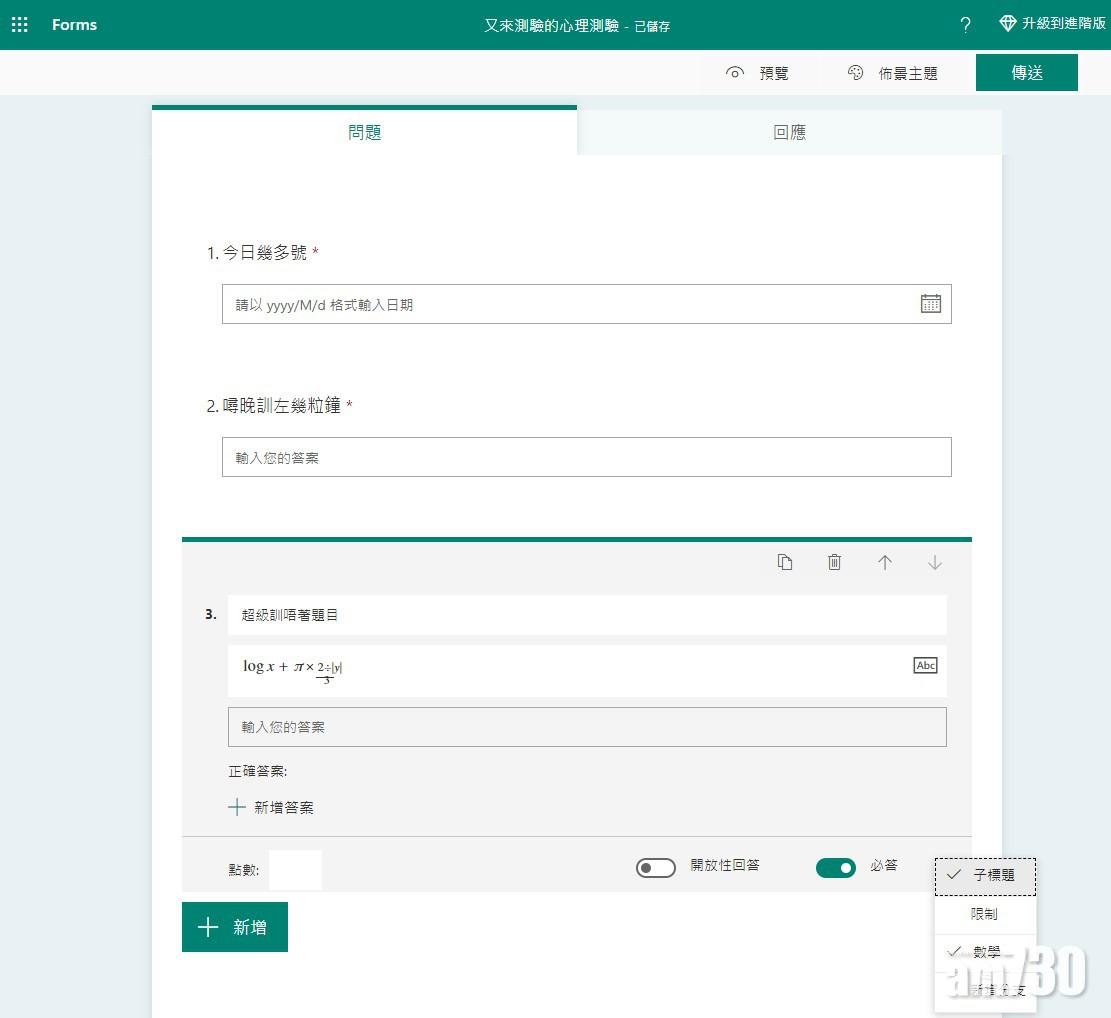1111x1018 pixels.
Task: Move question 3 down with the arrow
Action: pyautogui.click(x=935, y=563)
